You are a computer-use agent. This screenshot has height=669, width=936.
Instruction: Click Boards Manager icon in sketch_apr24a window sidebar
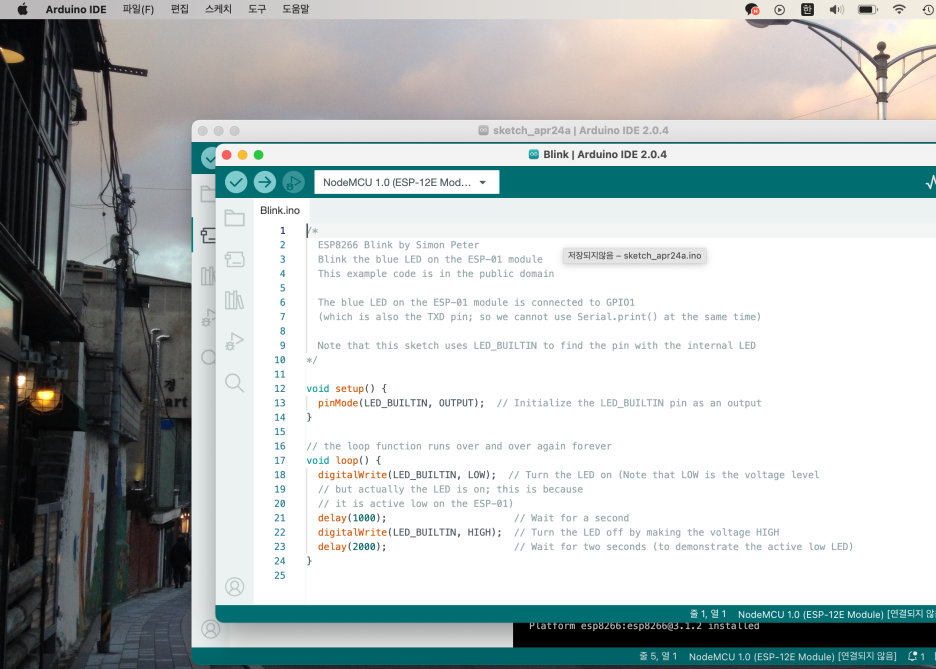208,235
